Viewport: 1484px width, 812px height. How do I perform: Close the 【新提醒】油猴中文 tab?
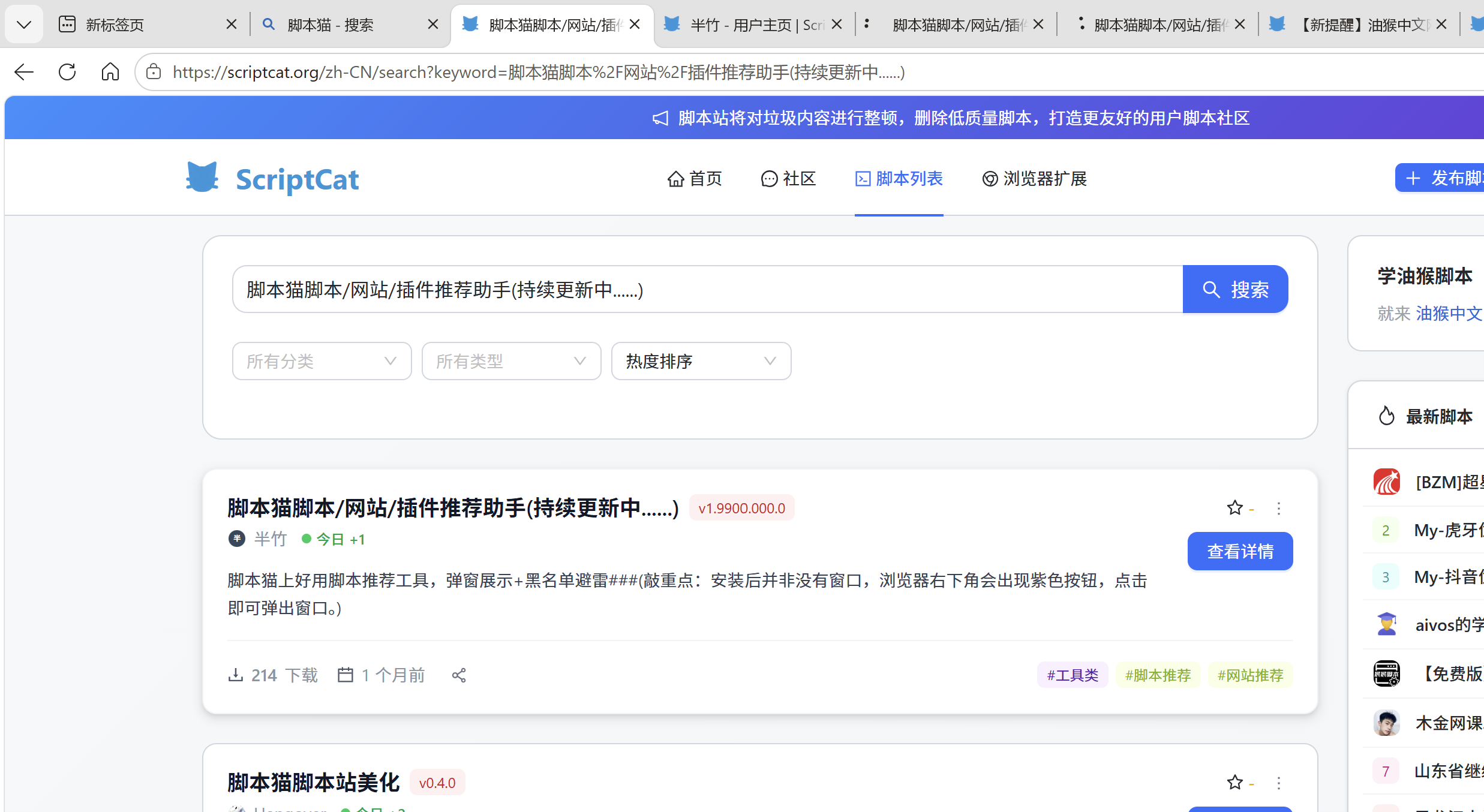click(1442, 25)
